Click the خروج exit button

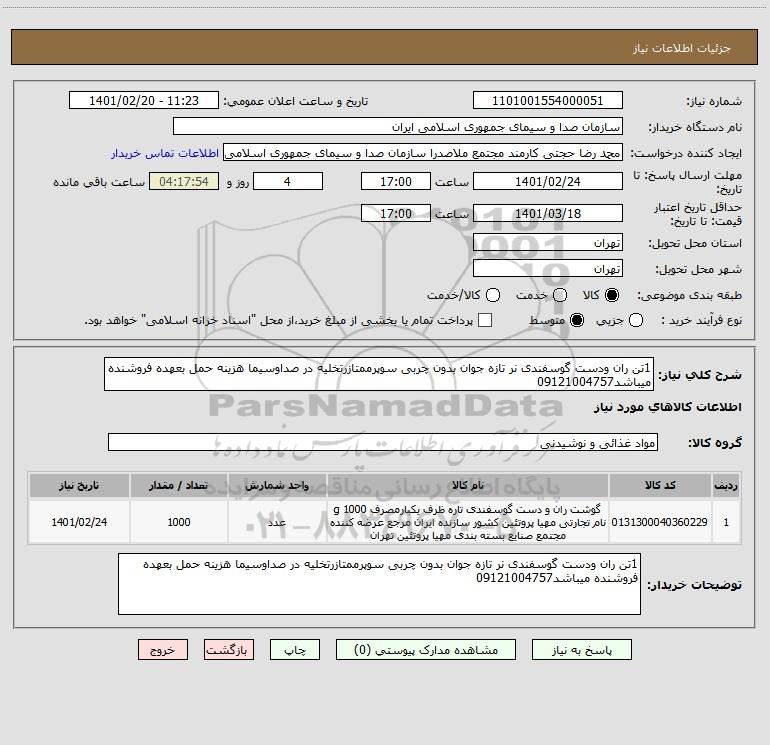[163, 650]
